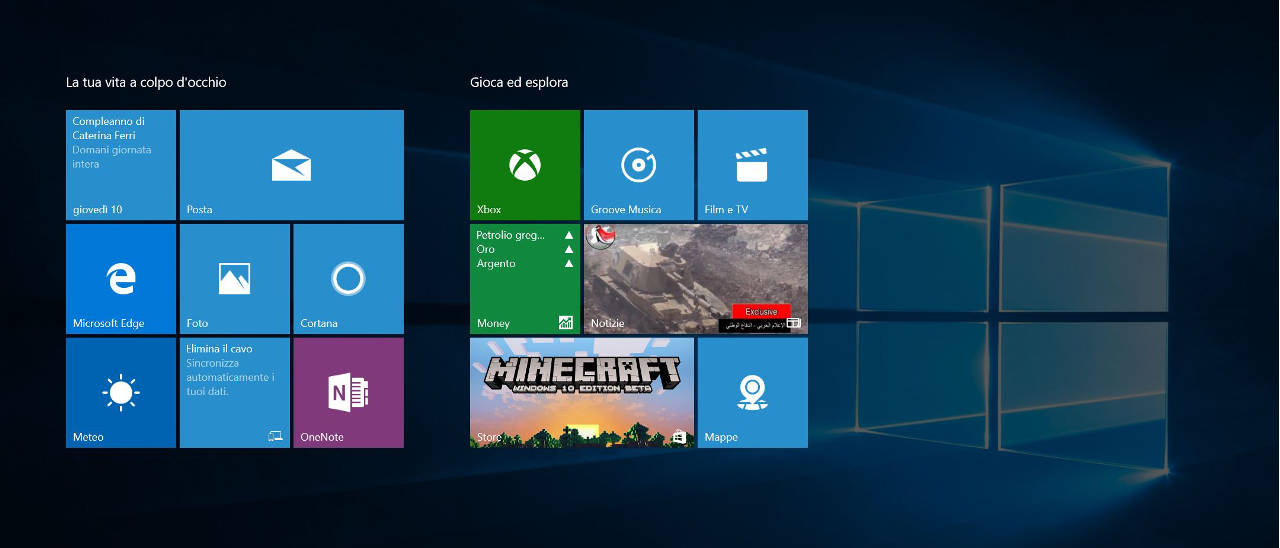
Task: Click 'Compleanno di Caterina Ferri' event text
Action: pyautogui.click(x=109, y=128)
